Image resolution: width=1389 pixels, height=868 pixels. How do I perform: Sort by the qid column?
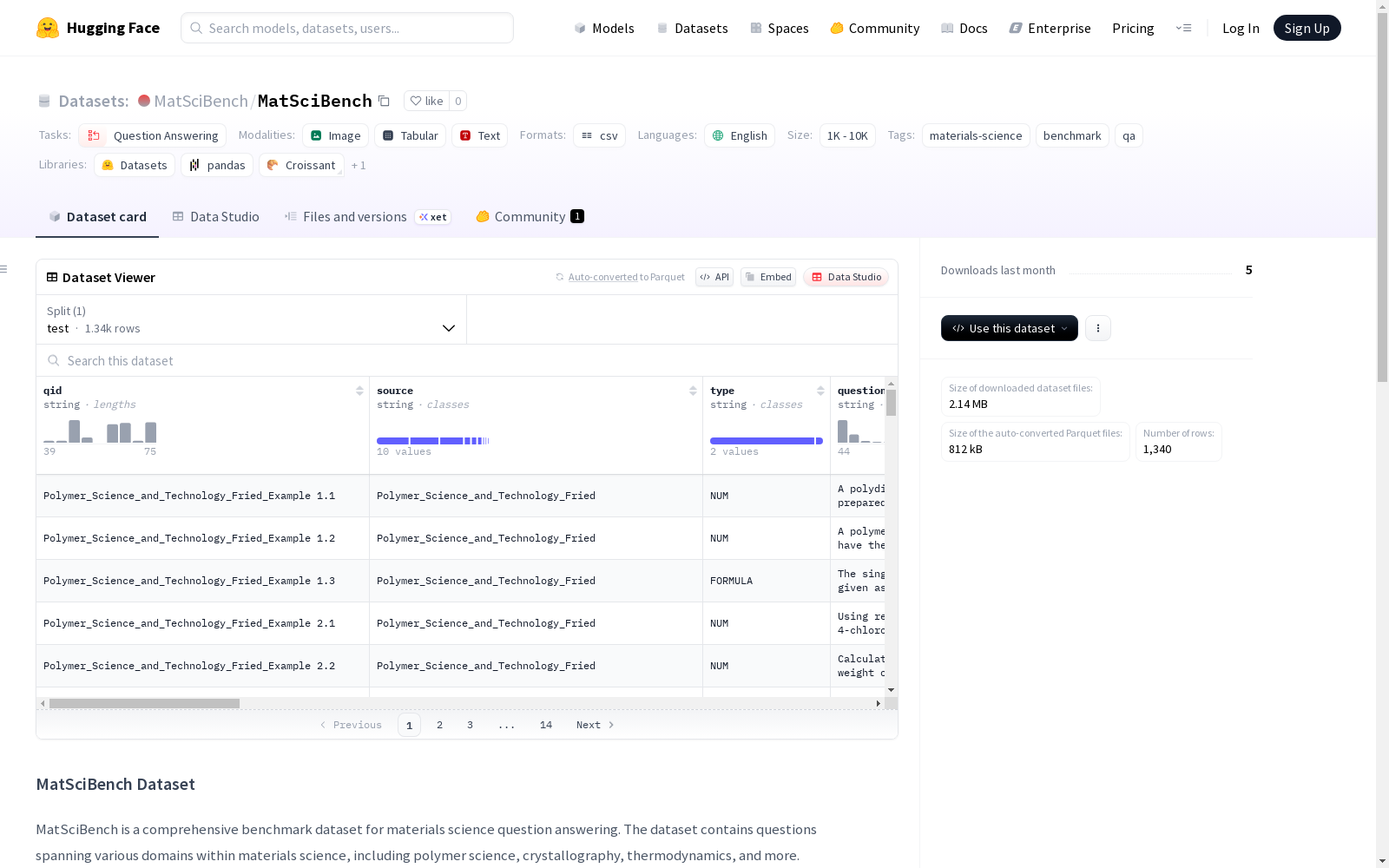[359, 391]
